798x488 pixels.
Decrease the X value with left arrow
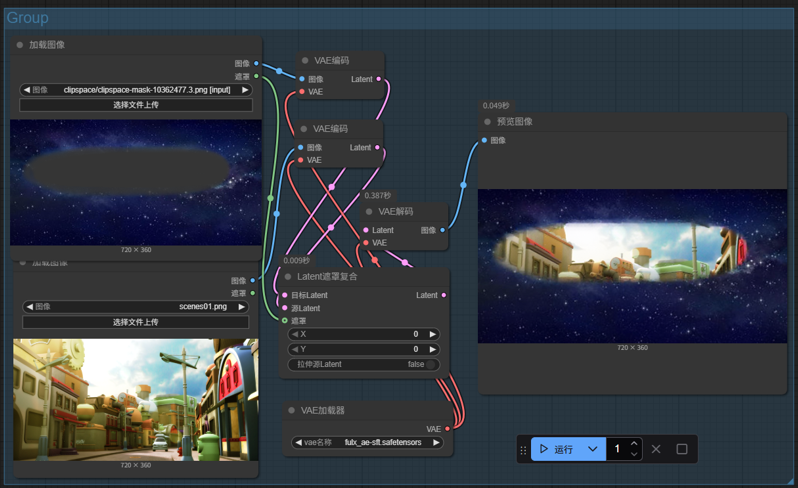(295, 334)
